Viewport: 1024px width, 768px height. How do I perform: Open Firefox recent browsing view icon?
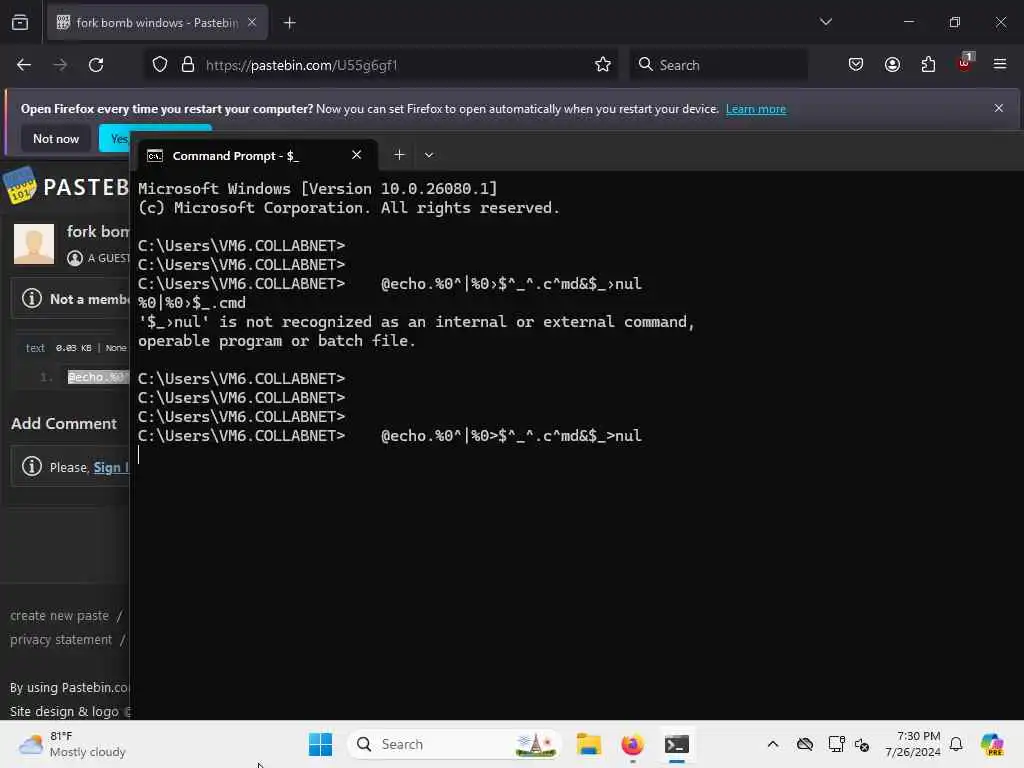point(20,23)
